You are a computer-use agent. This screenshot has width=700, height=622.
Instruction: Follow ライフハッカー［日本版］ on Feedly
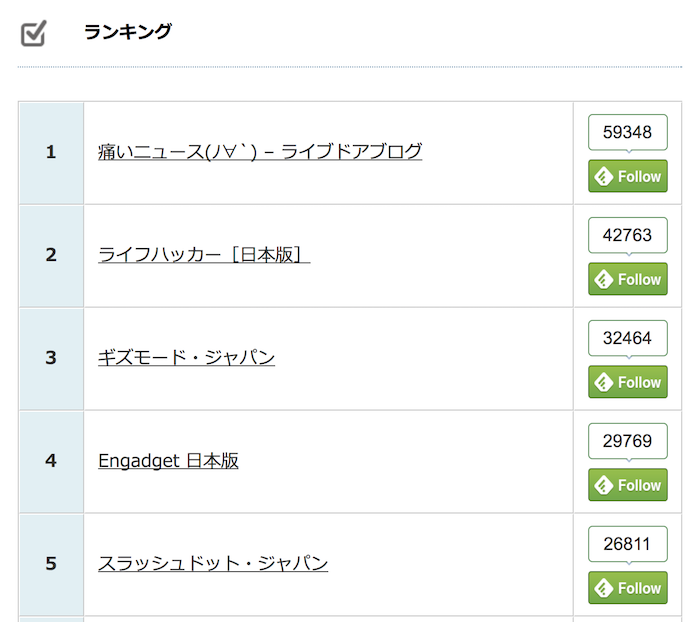[628, 279]
